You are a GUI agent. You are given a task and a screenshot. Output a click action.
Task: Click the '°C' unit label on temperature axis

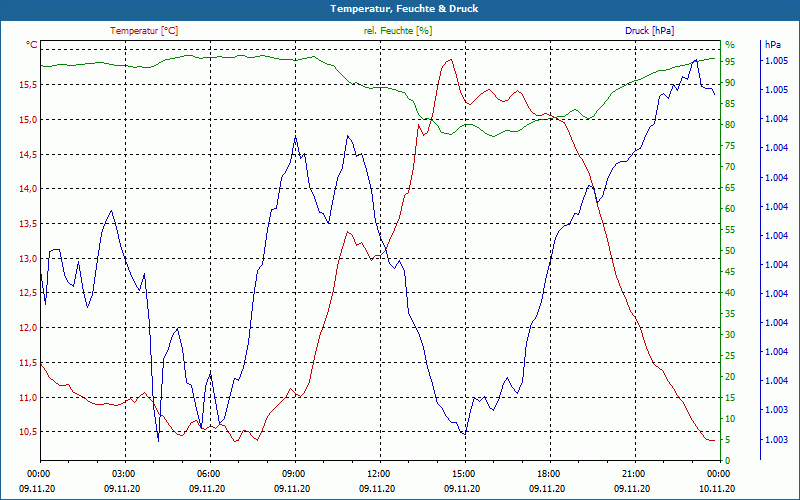(x=32, y=45)
